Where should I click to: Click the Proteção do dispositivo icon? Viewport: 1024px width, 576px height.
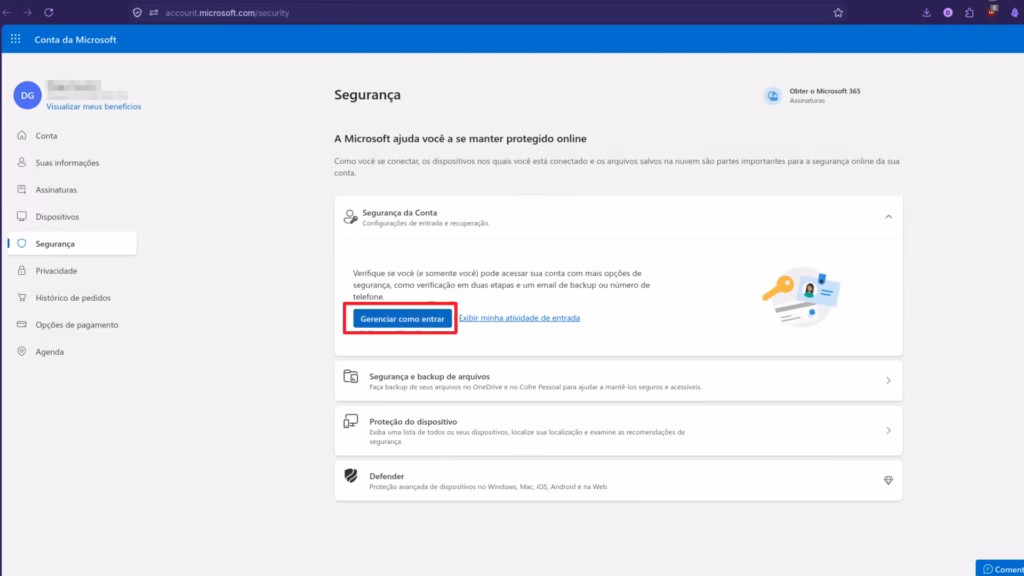[351, 421]
